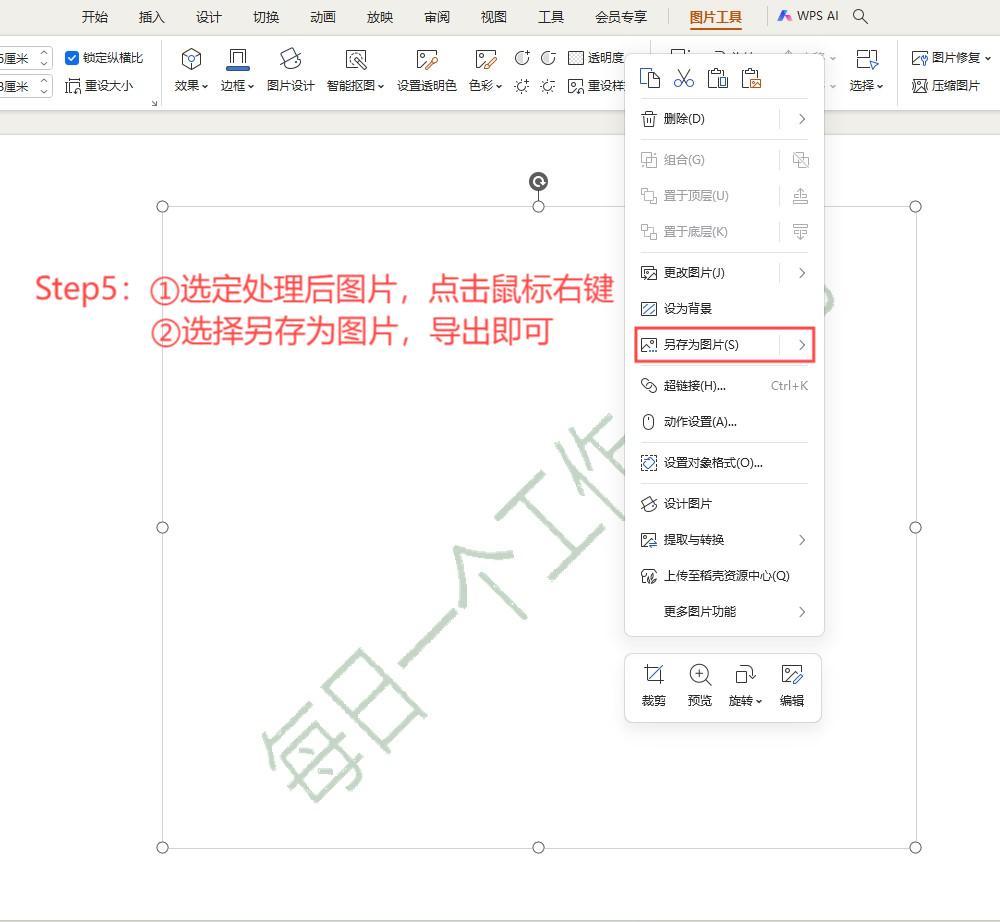Switch to 开始 tab
The width and height of the screenshot is (1000, 922).
coord(94,17)
